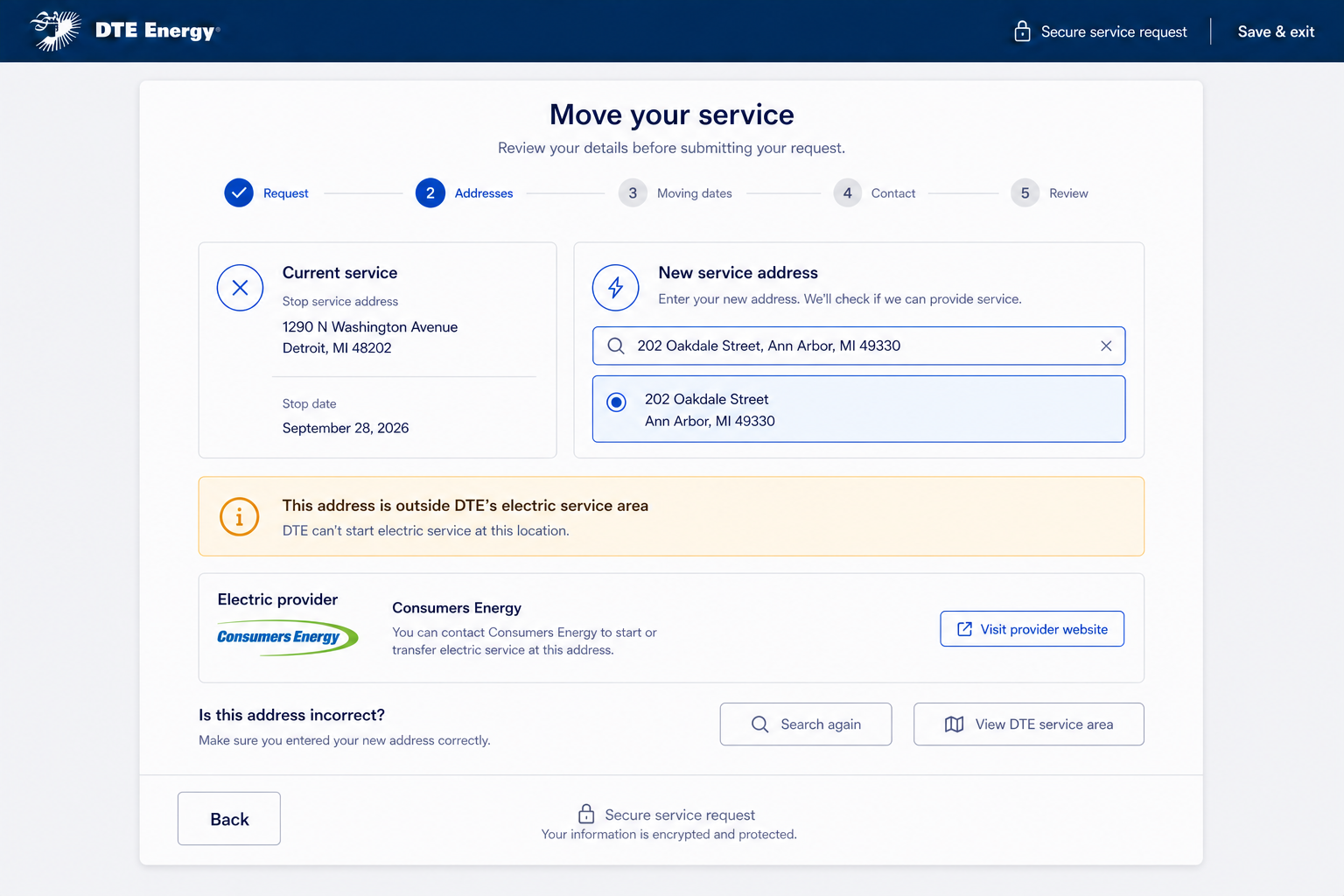This screenshot has height=896, width=1344.
Task: Click the Detroit, MI 48202 line
Action: (x=337, y=348)
